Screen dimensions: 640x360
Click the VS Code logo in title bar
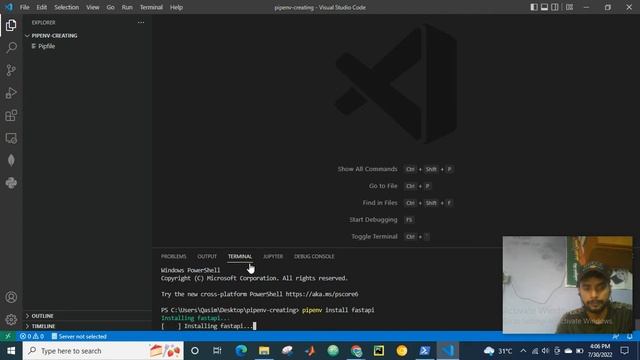(9, 7)
